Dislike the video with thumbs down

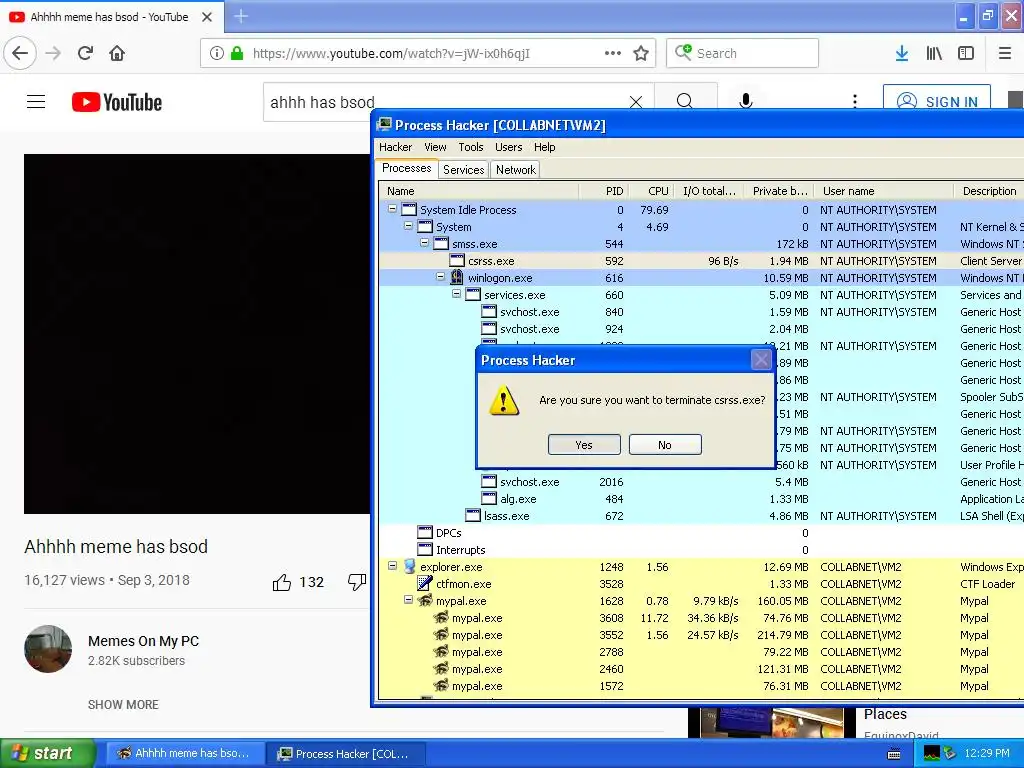pyautogui.click(x=357, y=582)
